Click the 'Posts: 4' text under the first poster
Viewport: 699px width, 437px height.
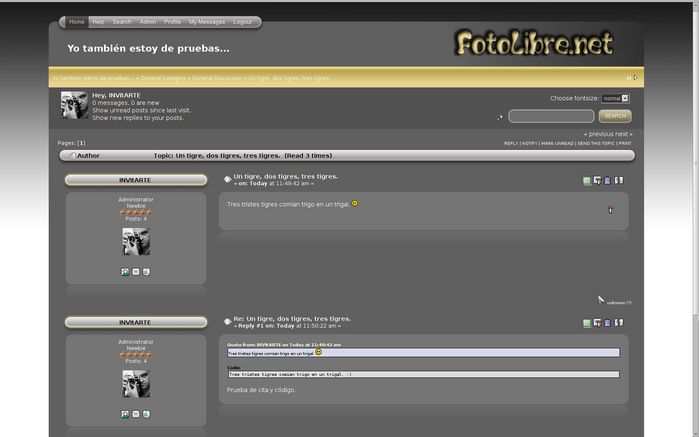[136, 219]
